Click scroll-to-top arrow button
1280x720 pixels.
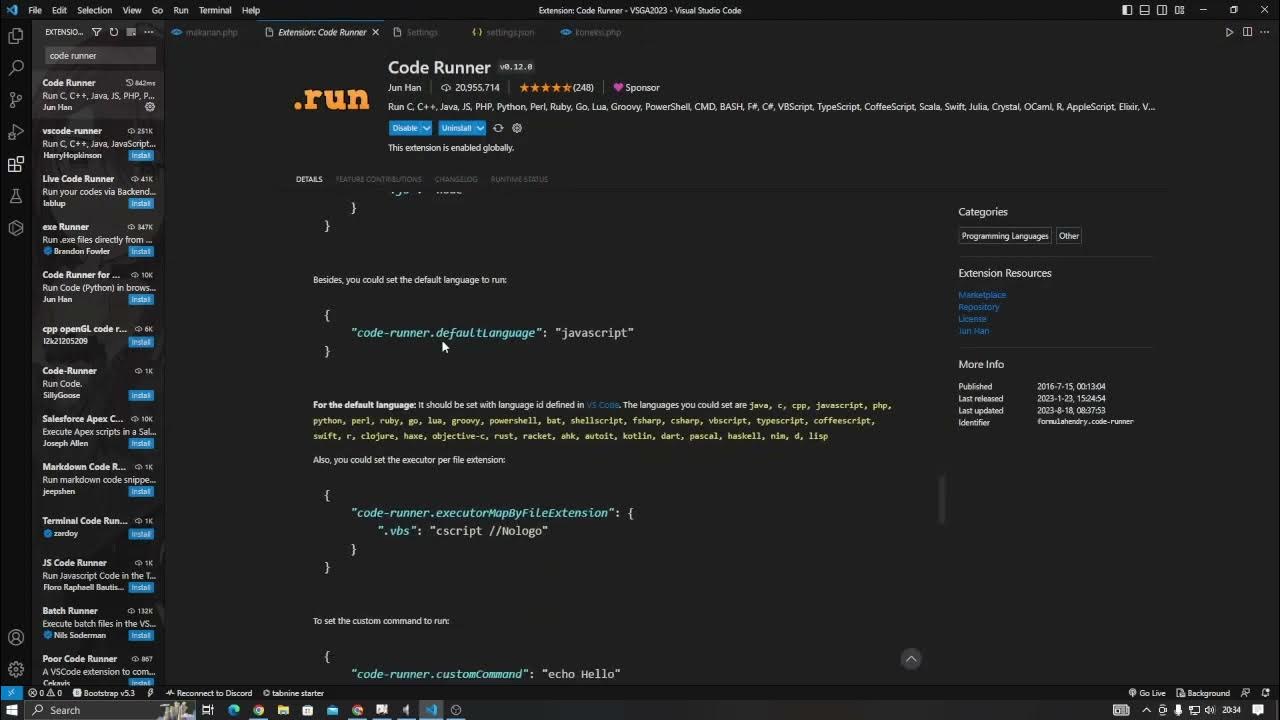point(911,658)
